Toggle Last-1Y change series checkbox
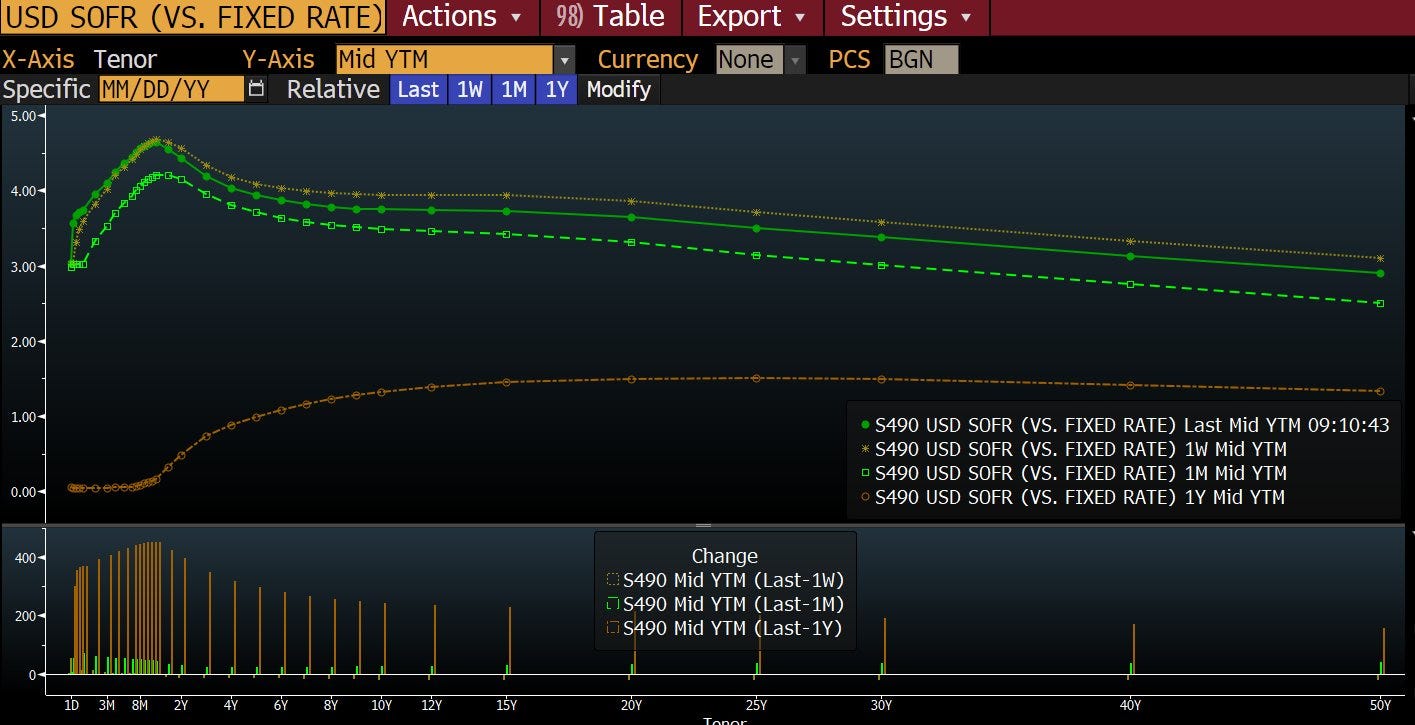 coord(613,628)
